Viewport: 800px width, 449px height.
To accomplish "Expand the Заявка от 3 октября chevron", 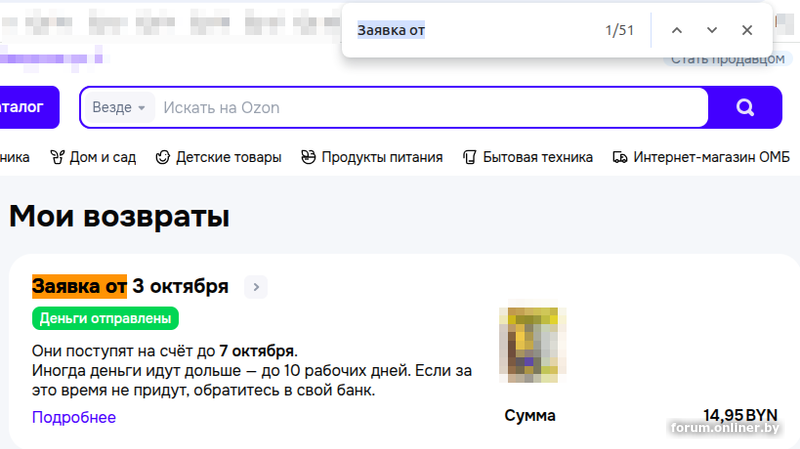I will pos(256,287).
